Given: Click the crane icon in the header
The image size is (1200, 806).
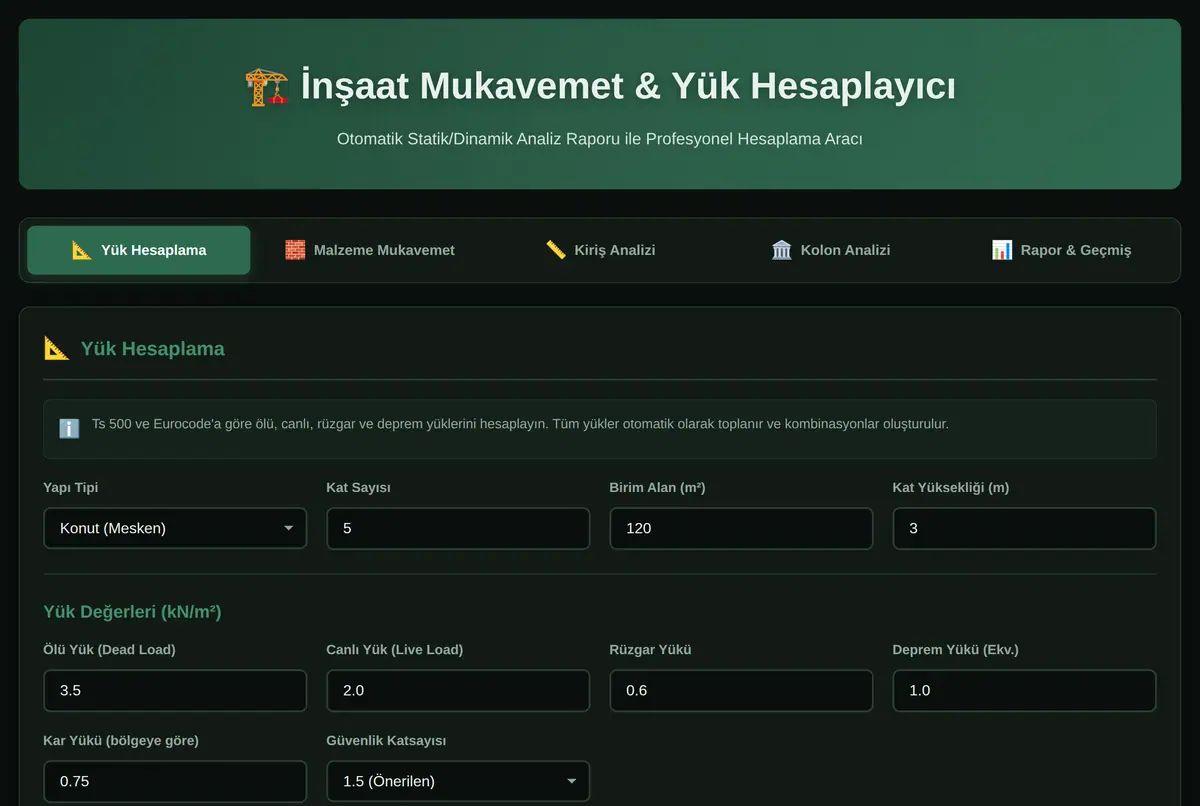Looking at the screenshot, I should pos(266,87).
